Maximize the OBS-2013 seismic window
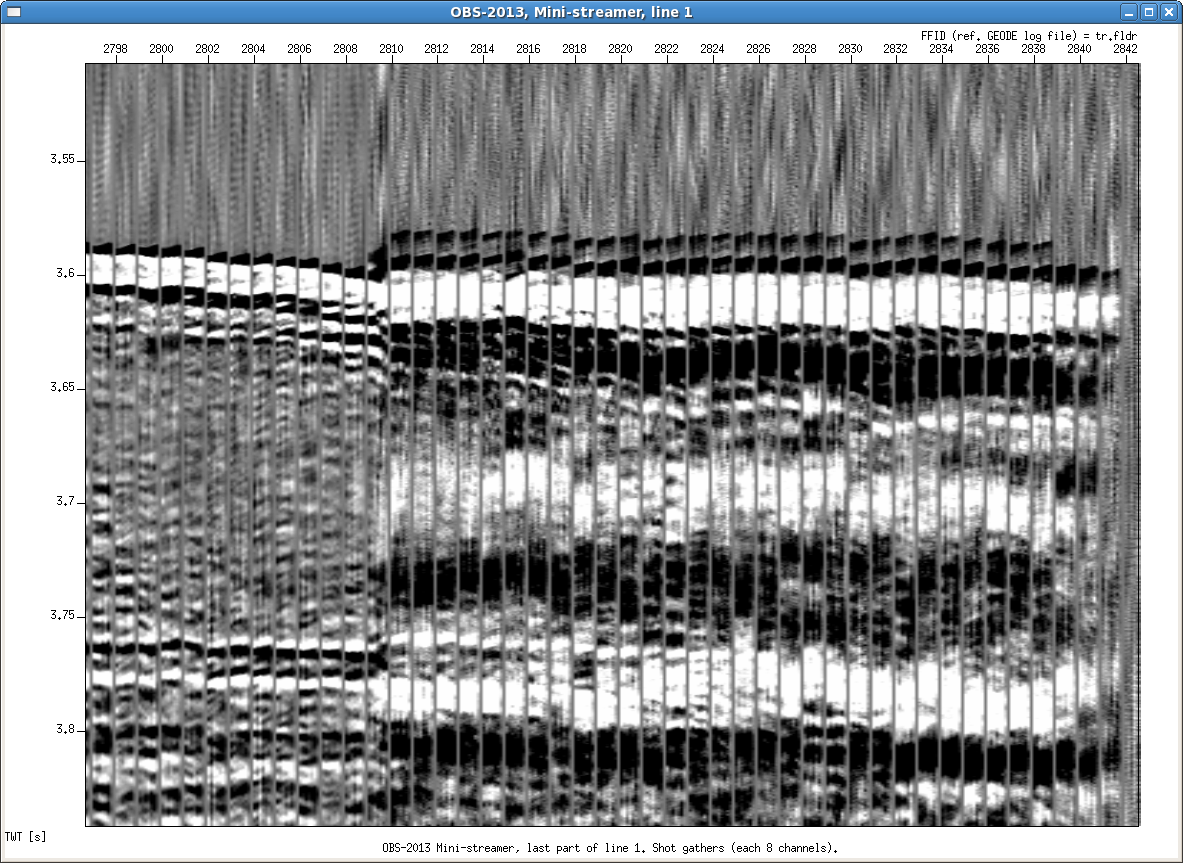This screenshot has height=863, width=1183. [1149, 11]
